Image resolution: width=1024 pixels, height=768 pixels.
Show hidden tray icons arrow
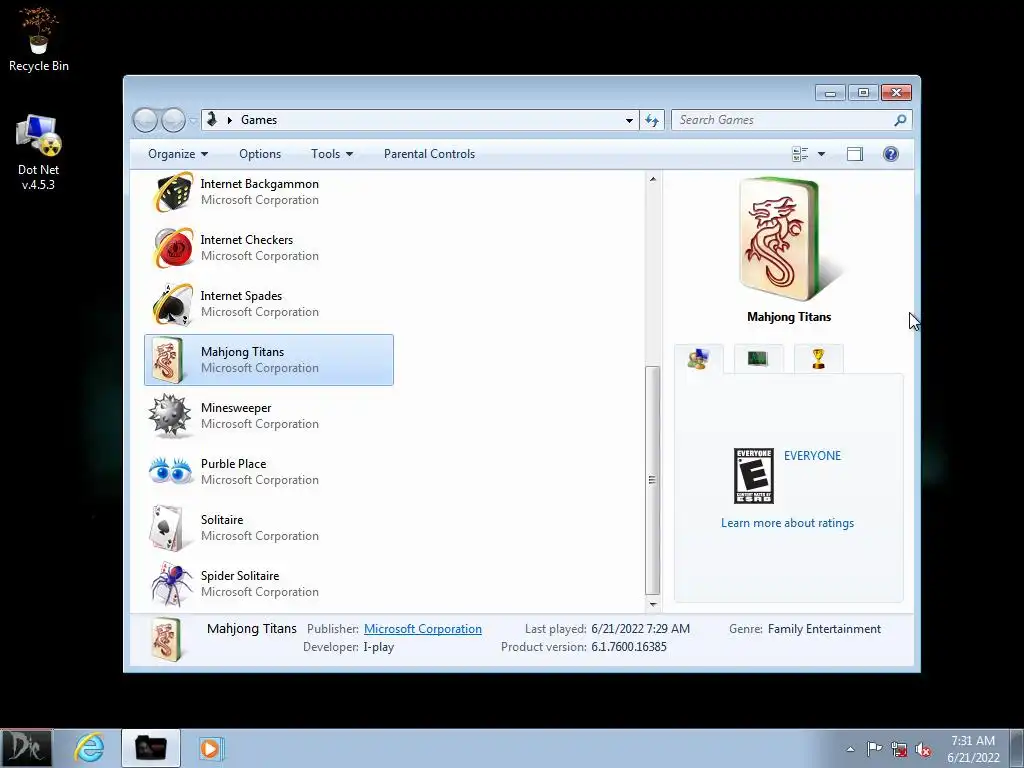point(850,749)
